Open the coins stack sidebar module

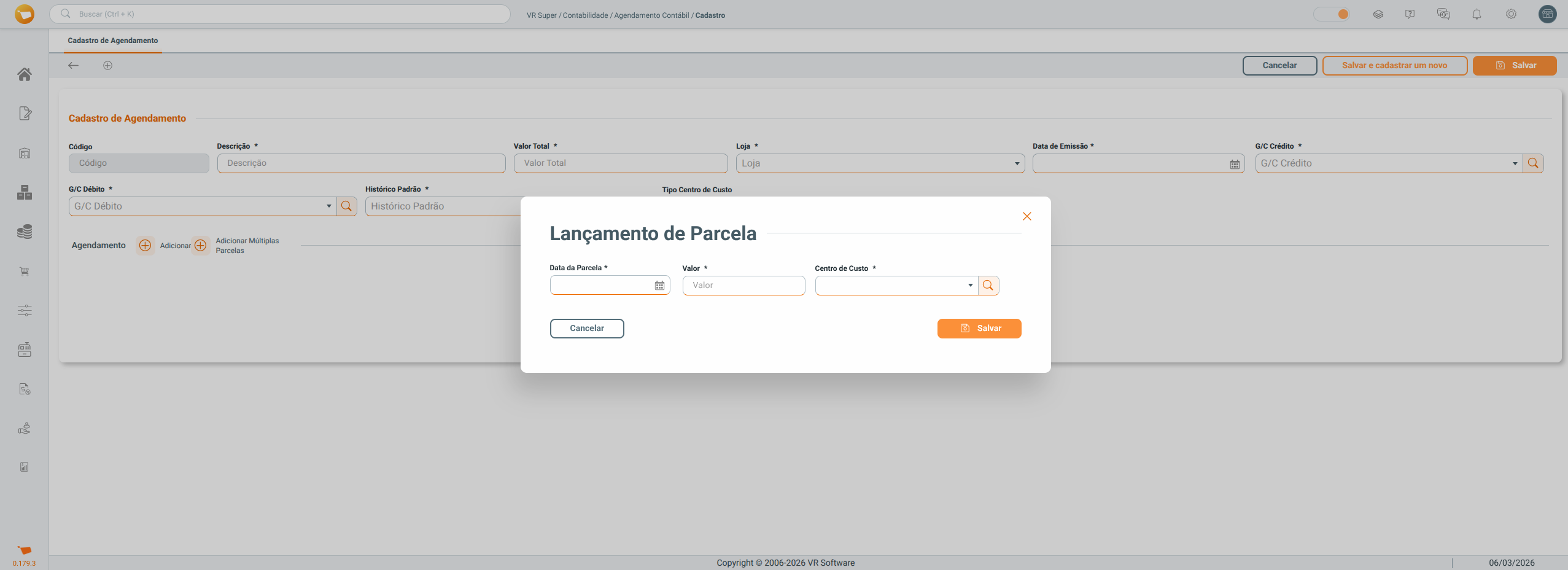pos(25,232)
